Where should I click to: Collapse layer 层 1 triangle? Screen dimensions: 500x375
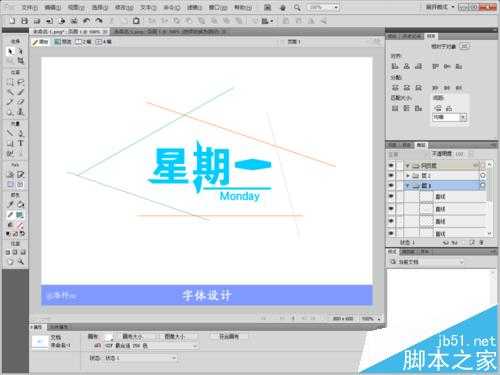[x=407, y=186]
